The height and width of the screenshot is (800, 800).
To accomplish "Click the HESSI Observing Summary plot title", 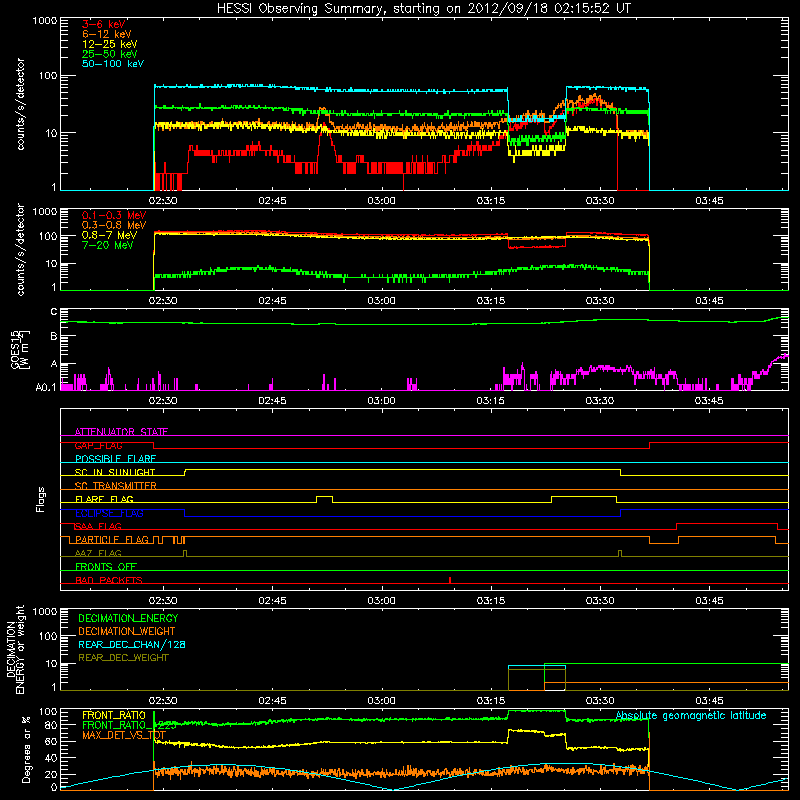I will (x=424, y=8).
